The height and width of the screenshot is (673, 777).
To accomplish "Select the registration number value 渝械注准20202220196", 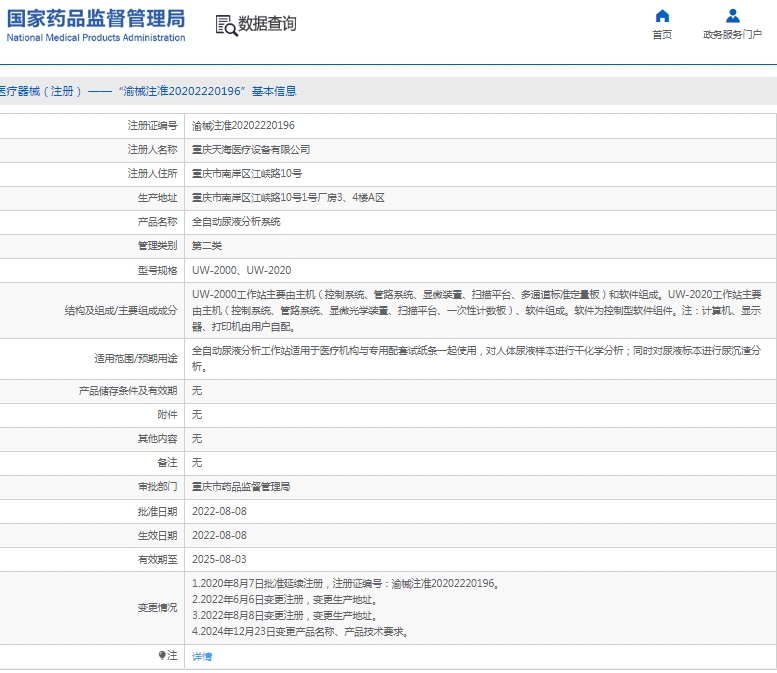I will (243, 125).
